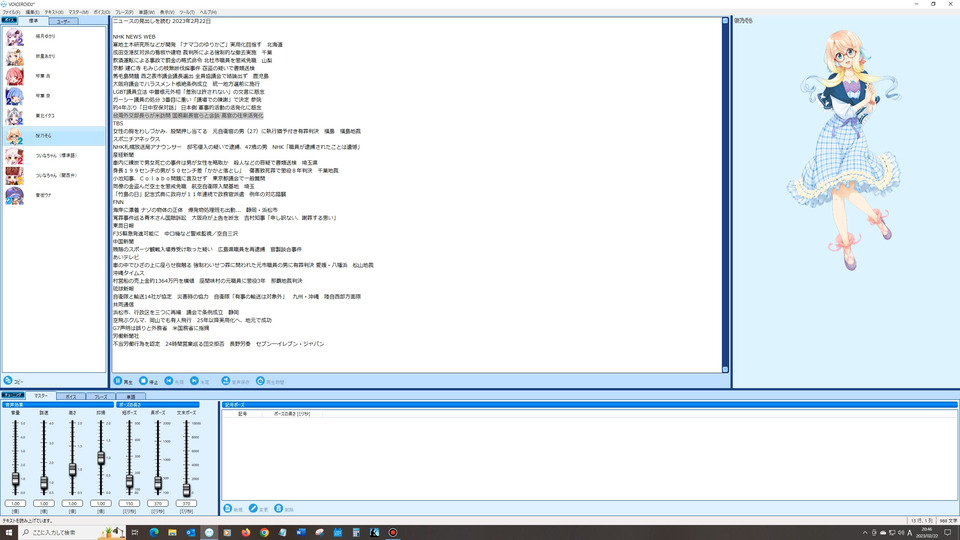Select the 紲星あかり voice avatar
960x540 pixels.
click(x=15, y=56)
